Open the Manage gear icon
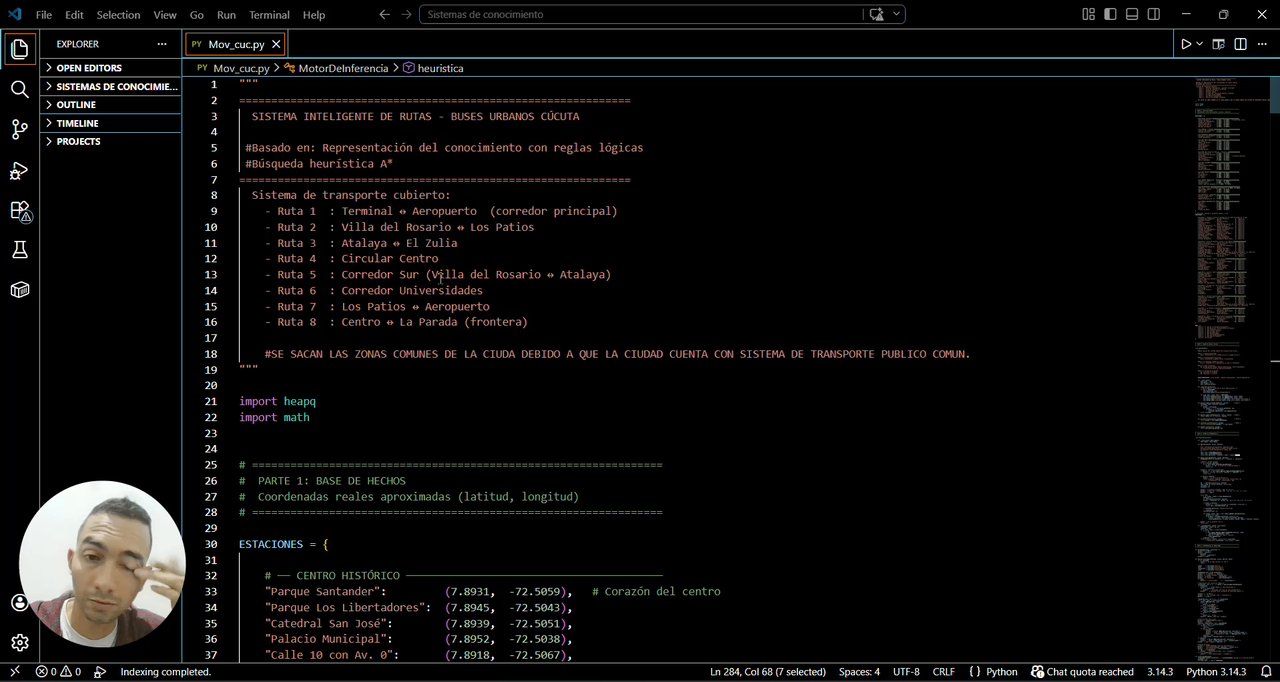This screenshot has height=682, width=1280. click(19, 642)
